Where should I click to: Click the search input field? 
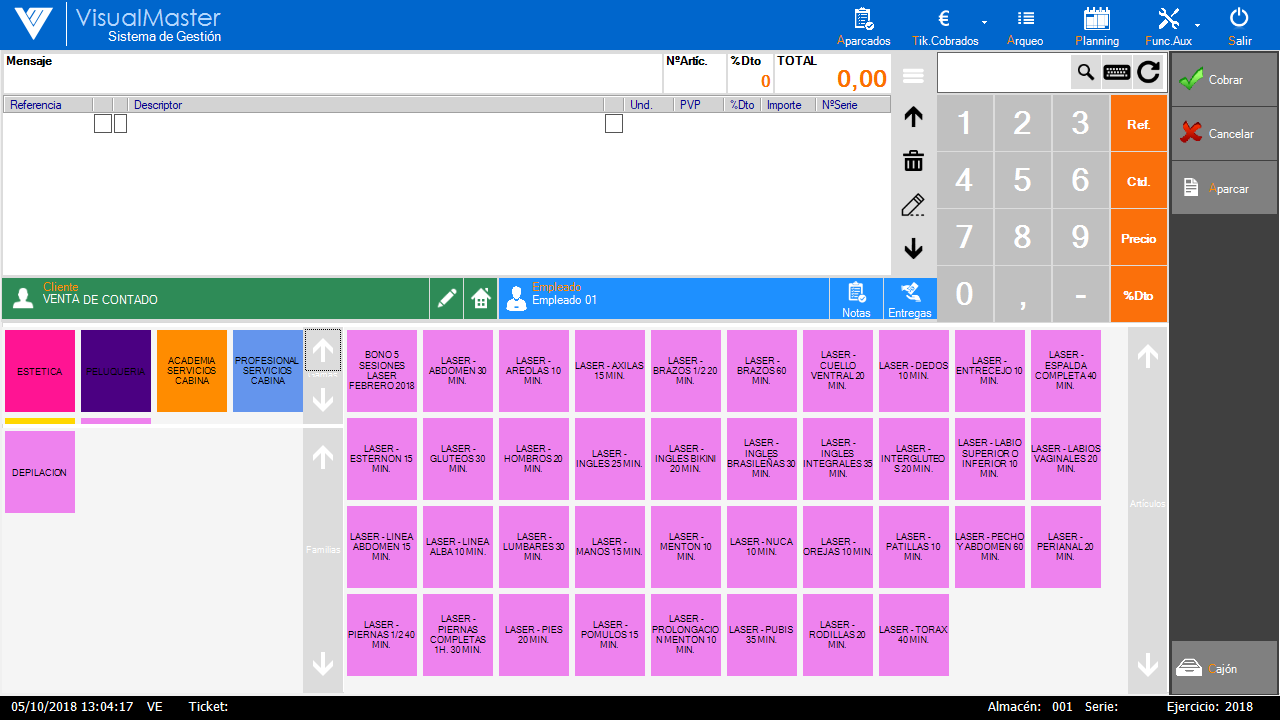tap(1003, 72)
